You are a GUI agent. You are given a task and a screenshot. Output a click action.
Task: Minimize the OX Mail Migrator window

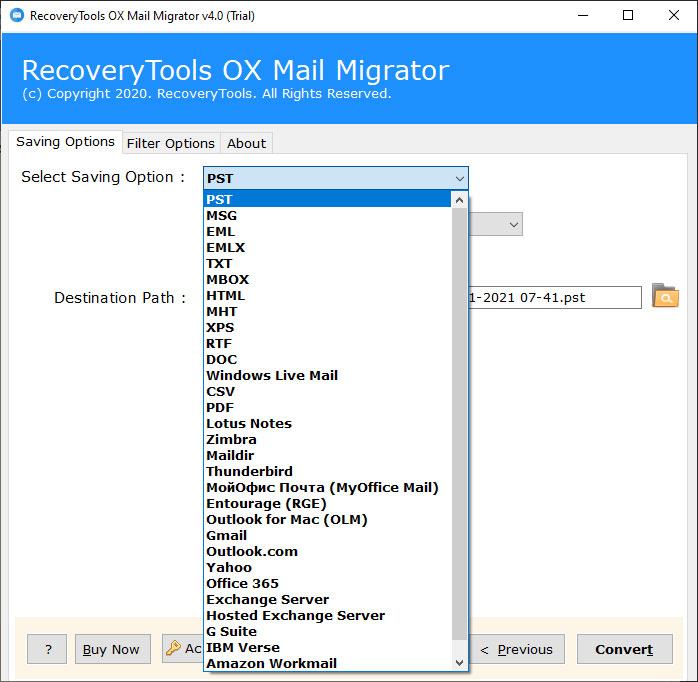(583, 16)
